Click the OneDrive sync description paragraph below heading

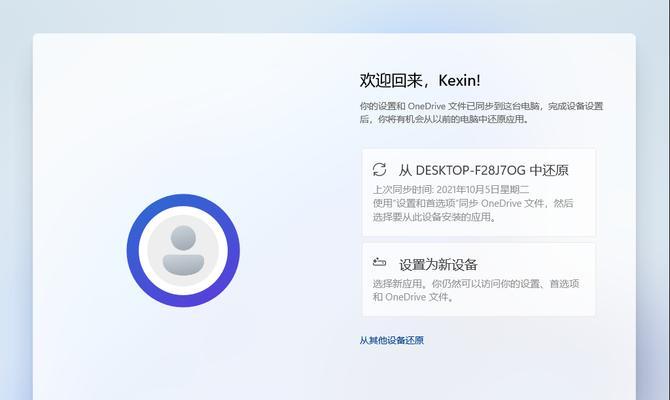tap(481, 112)
